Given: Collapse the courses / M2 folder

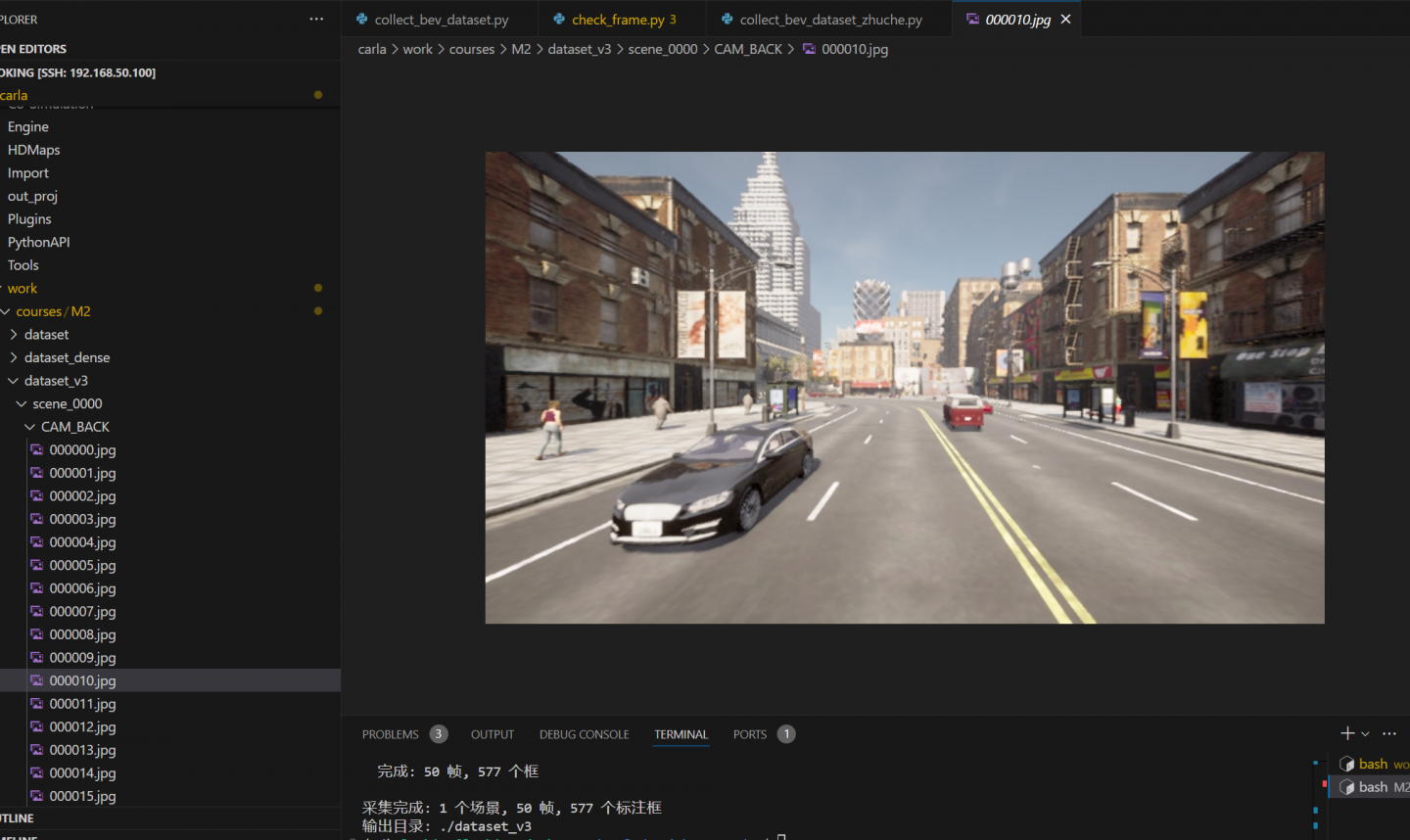Looking at the screenshot, I should click(x=6, y=311).
